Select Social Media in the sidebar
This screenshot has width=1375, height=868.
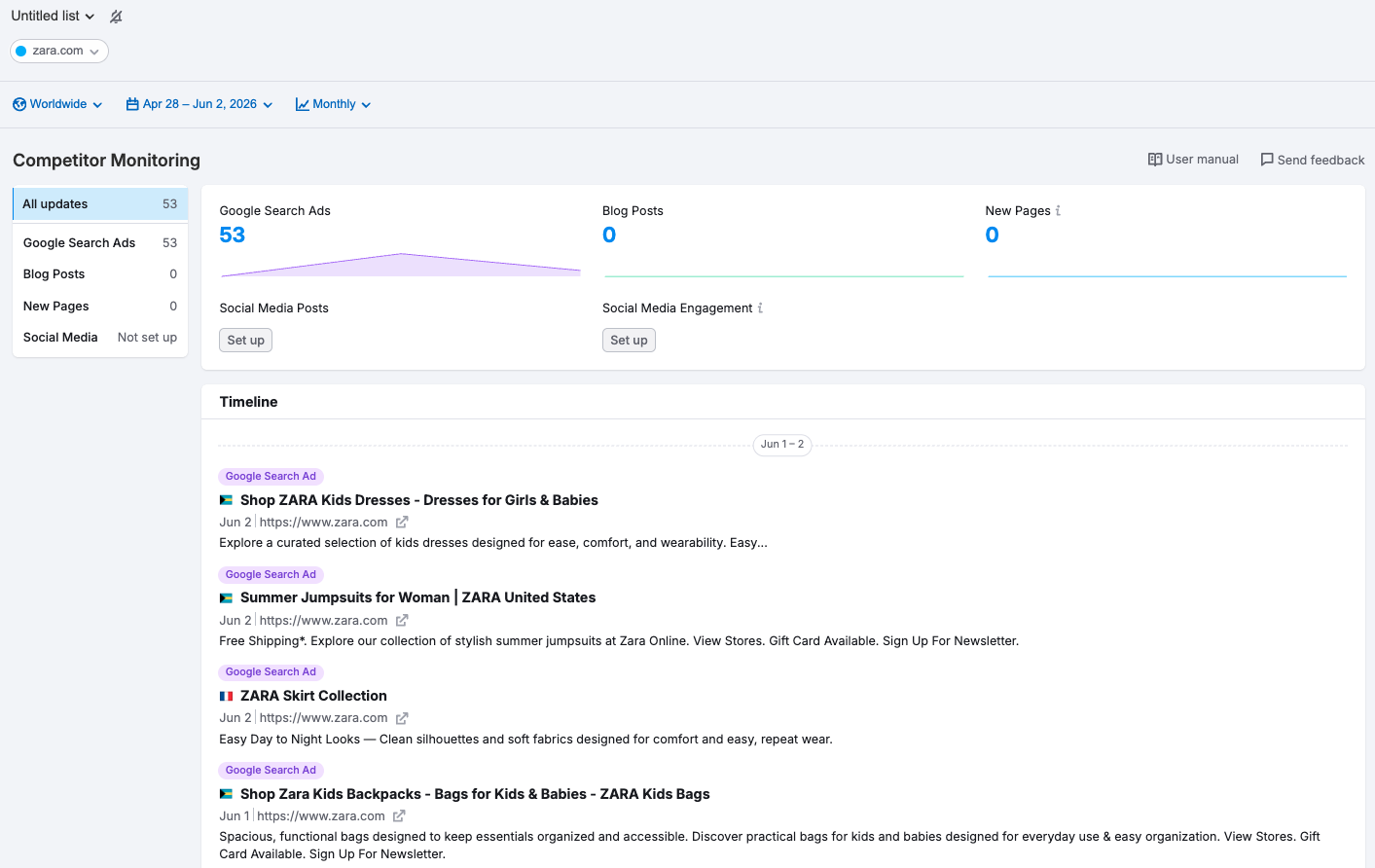click(100, 338)
